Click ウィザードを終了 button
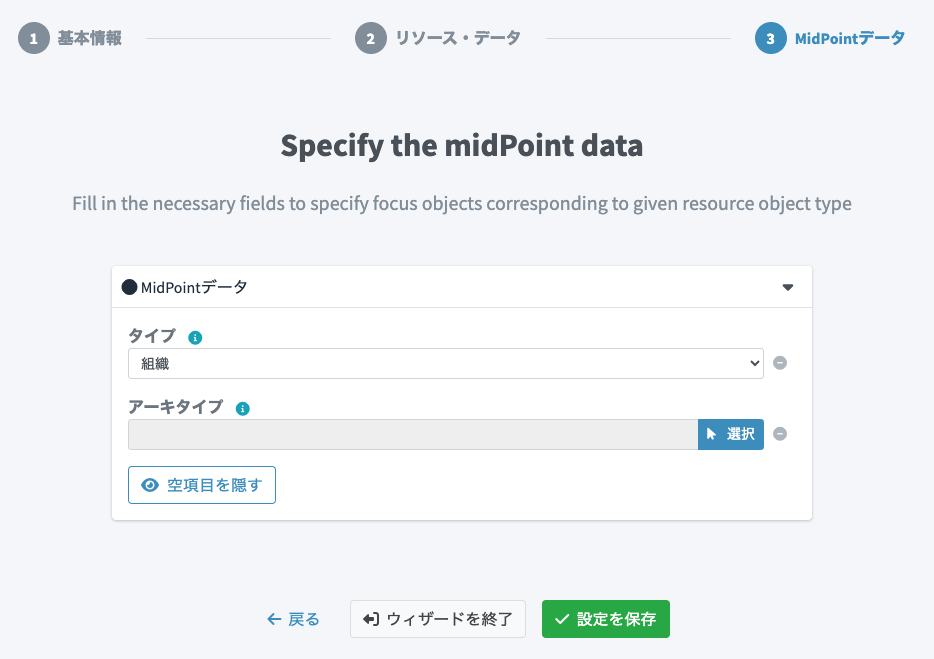 [x=437, y=619]
